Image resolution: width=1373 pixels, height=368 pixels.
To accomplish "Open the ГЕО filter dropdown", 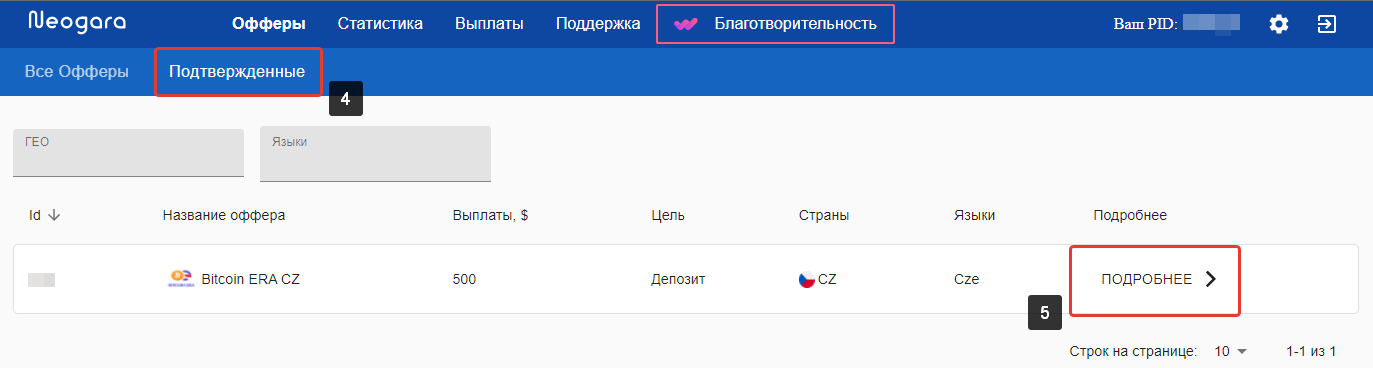I will (x=128, y=152).
